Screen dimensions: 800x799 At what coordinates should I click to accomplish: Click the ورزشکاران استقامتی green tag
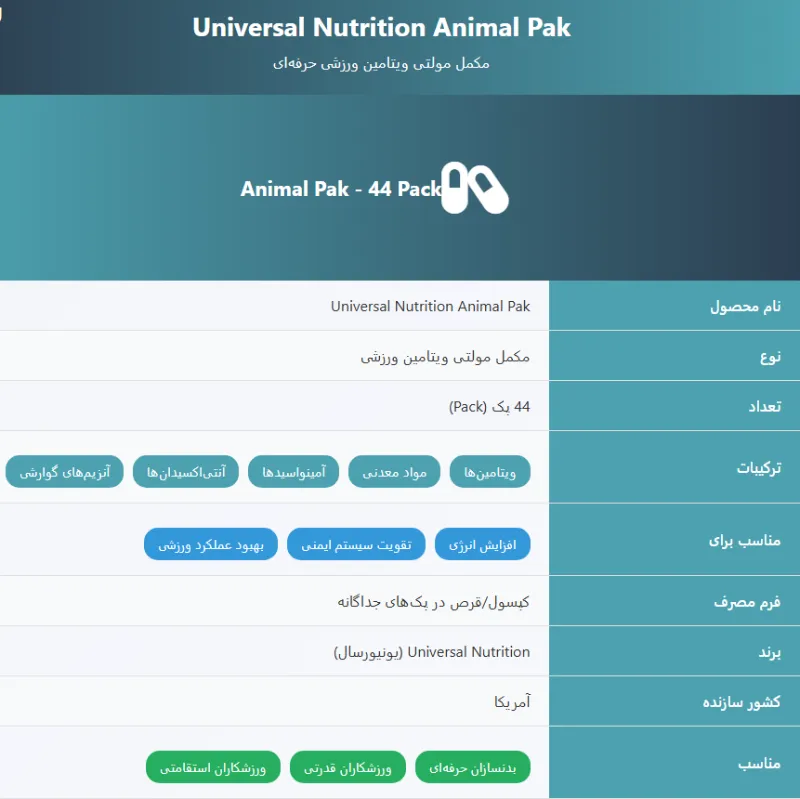pos(213,767)
